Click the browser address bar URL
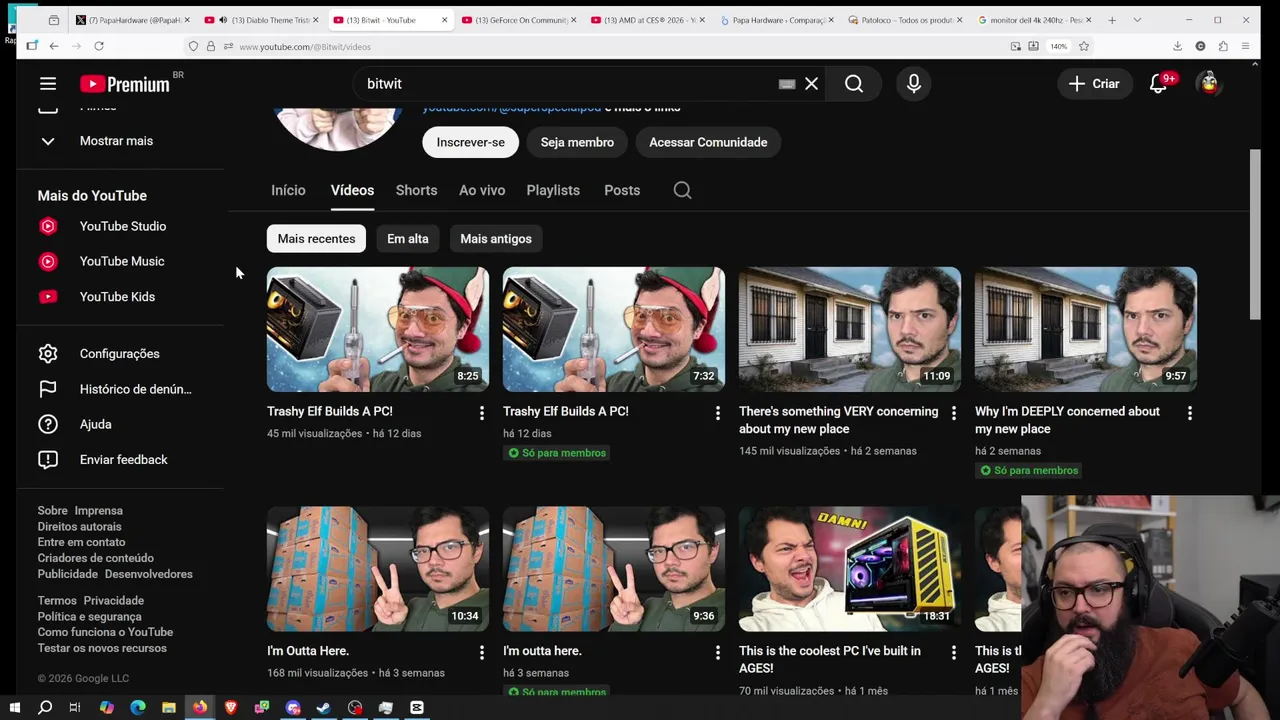 click(x=305, y=47)
